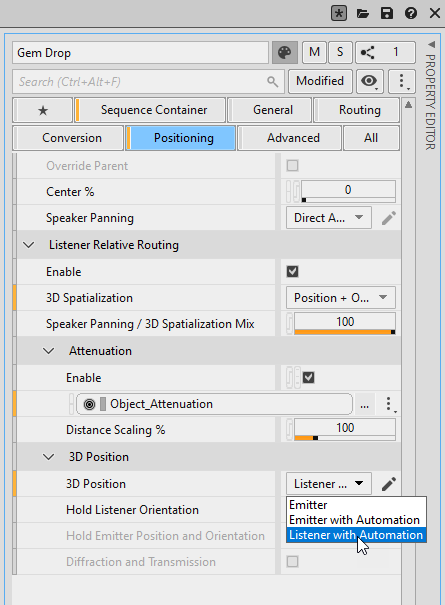The image size is (445, 605).
Task: Click the color palette icon next to Gem Drop
Action: [284, 52]
